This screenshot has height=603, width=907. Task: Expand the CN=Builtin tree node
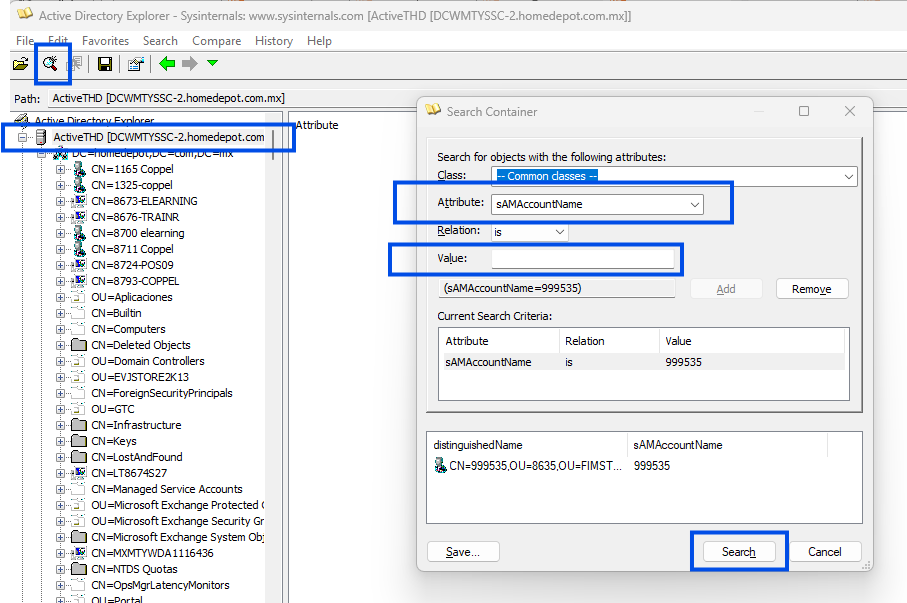pyautogui.click(x=60, y=313)
